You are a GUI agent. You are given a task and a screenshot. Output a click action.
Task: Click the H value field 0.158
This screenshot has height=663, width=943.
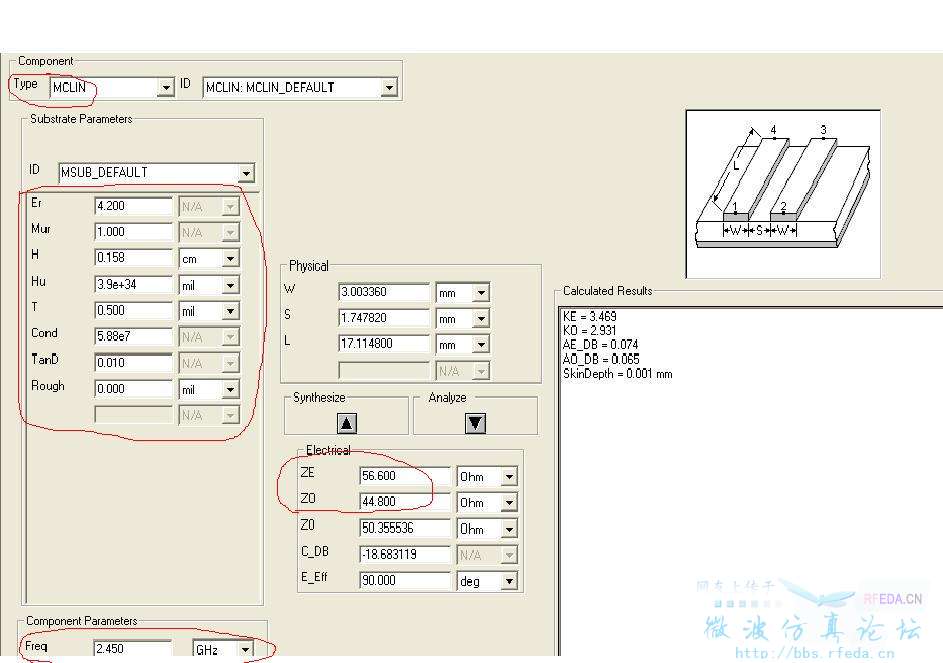point(134,258)
